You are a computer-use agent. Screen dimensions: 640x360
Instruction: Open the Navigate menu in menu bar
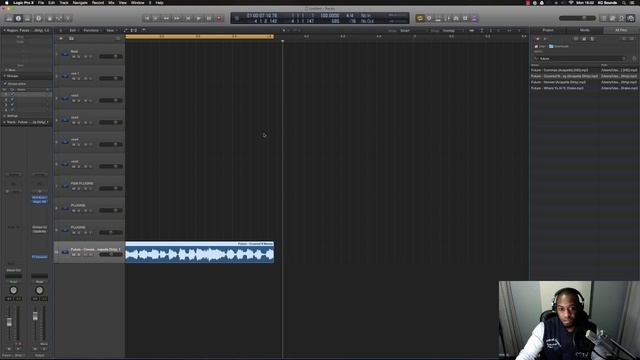click(x=80, y=2)
